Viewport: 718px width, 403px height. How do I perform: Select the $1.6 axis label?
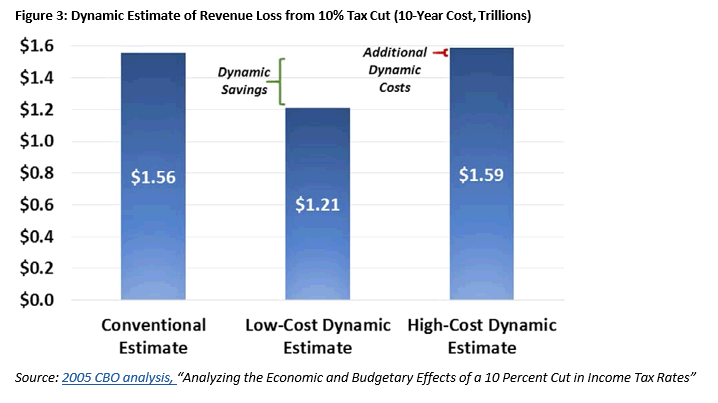(x=36, y=47)
